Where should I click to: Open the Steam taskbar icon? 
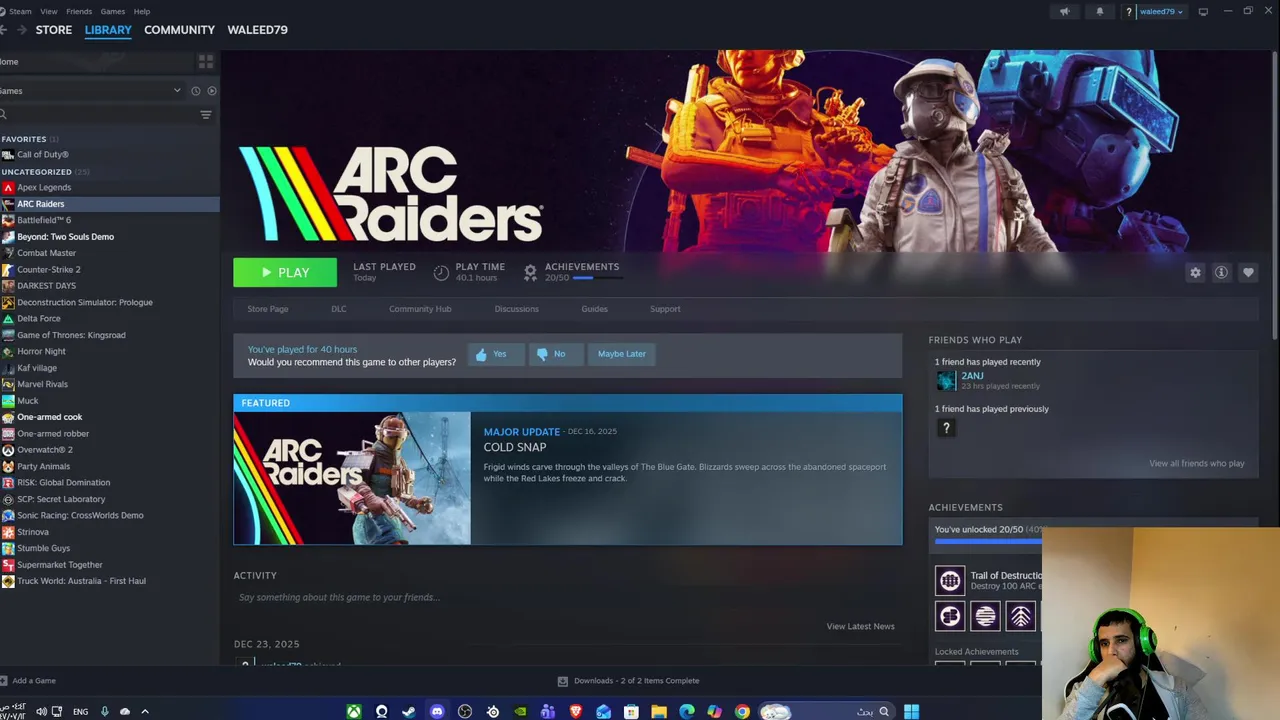coord(409,712)
